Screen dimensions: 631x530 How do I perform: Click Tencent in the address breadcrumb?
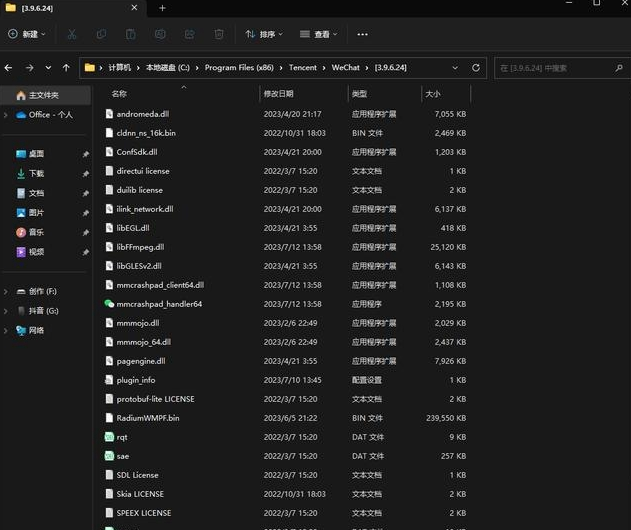click(x=303, y=68)
